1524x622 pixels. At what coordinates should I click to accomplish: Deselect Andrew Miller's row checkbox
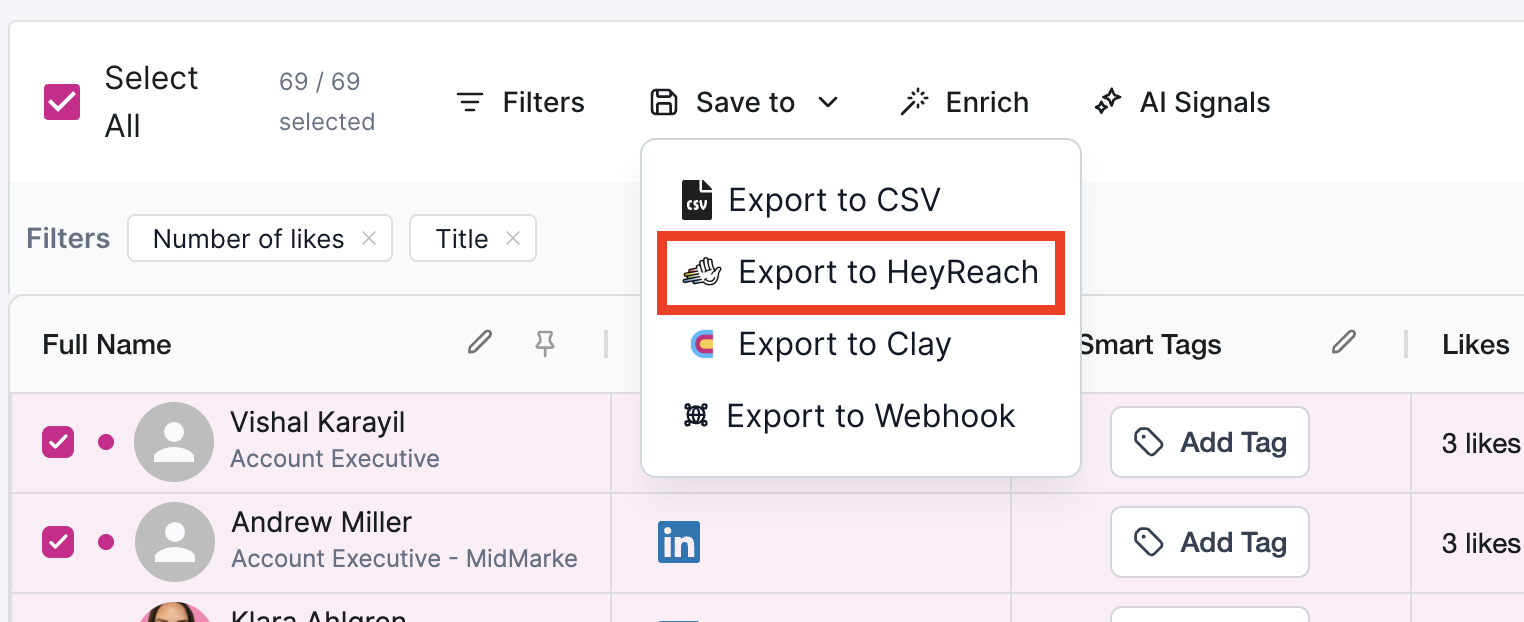pyautogui.click(x=57, y=542)
